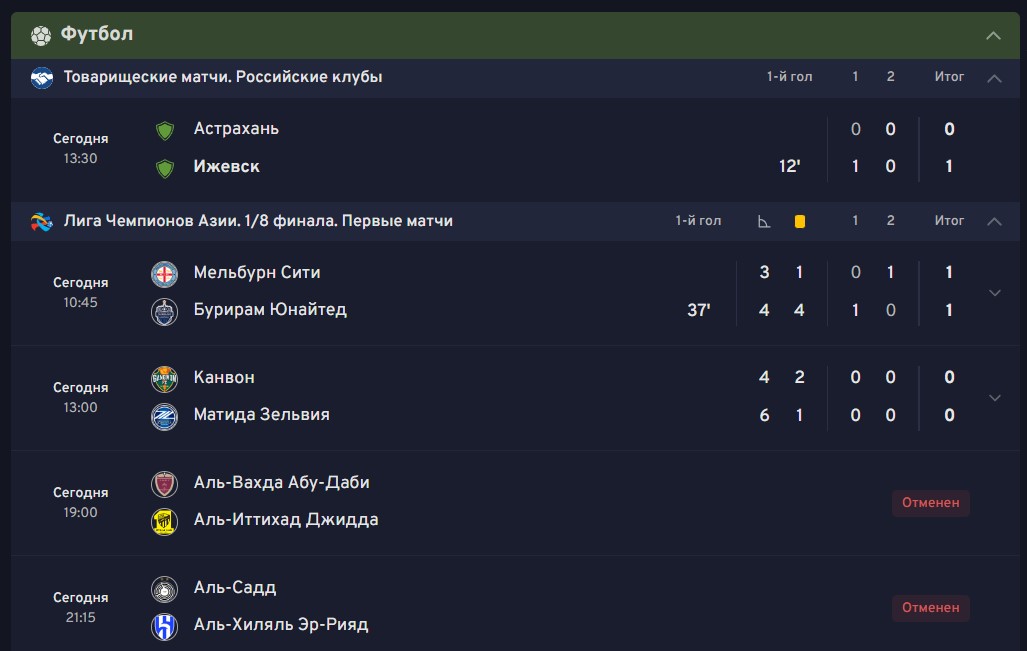Click the Отменен badge for Аль-Вахда match
Viewport: 1027px width, 651px height.
click(930, 503)
